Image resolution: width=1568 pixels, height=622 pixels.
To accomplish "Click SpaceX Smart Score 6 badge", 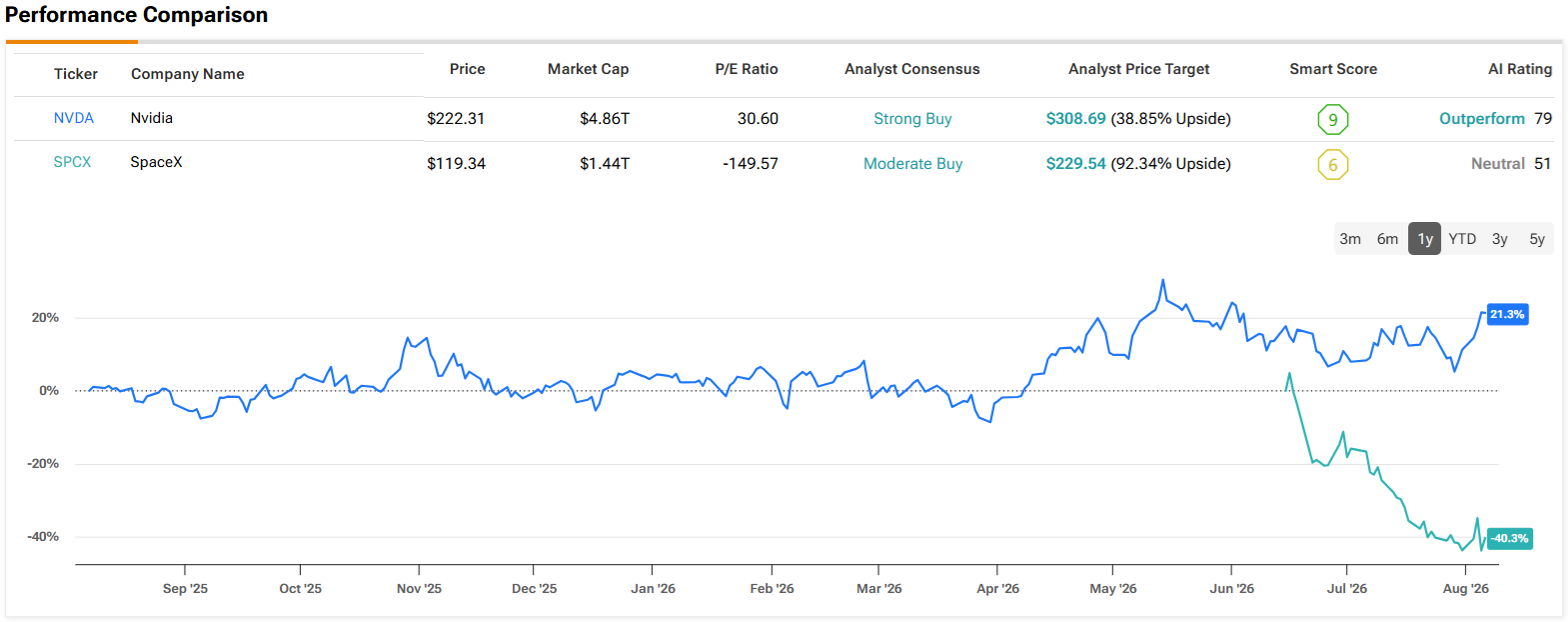I will pyautogui.click(x=1333, y=165).
